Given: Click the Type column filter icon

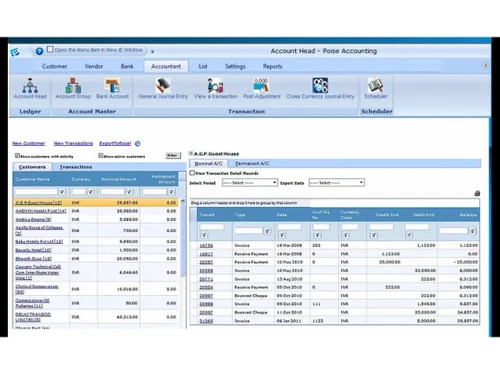Looking at the screenshot, I should 267,231.
